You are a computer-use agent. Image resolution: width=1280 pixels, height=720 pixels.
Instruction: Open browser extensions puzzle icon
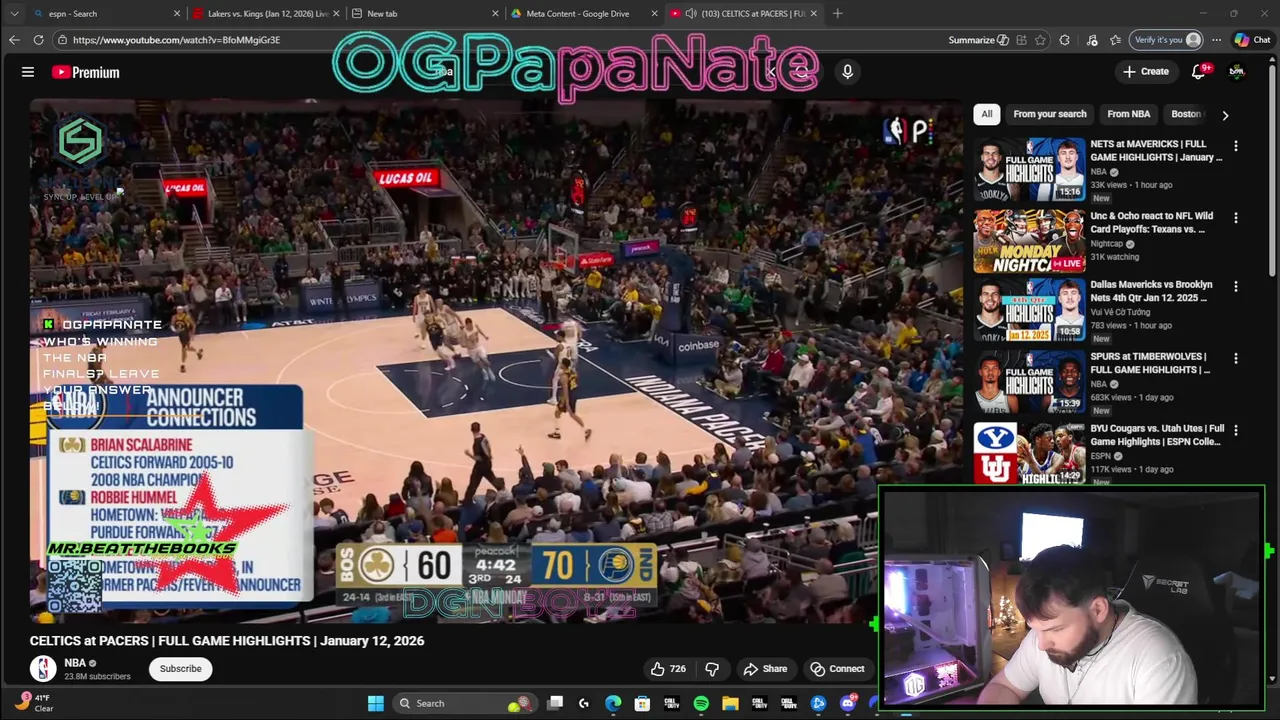1065,40
